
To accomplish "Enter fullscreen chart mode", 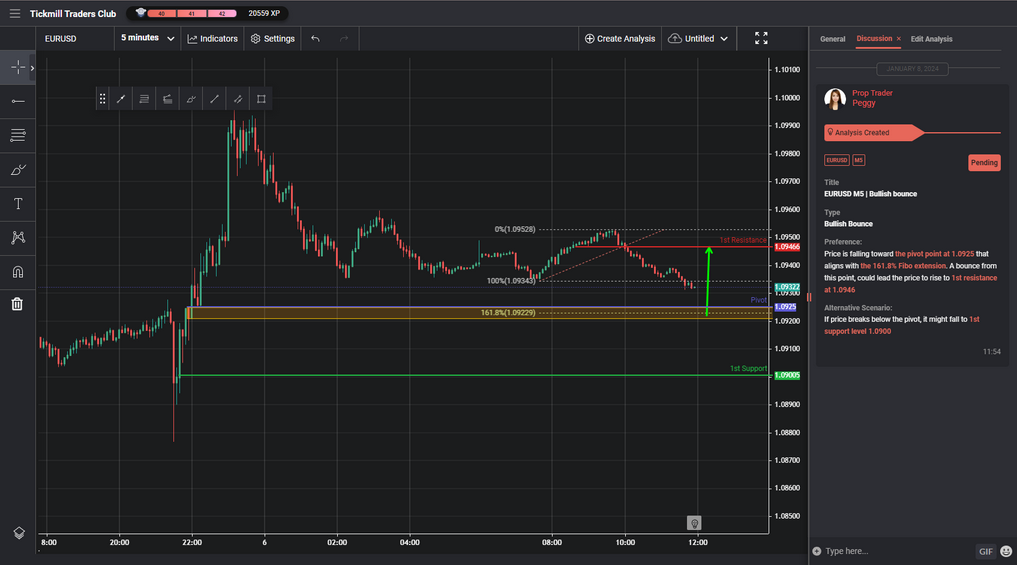I will [761, 38].
